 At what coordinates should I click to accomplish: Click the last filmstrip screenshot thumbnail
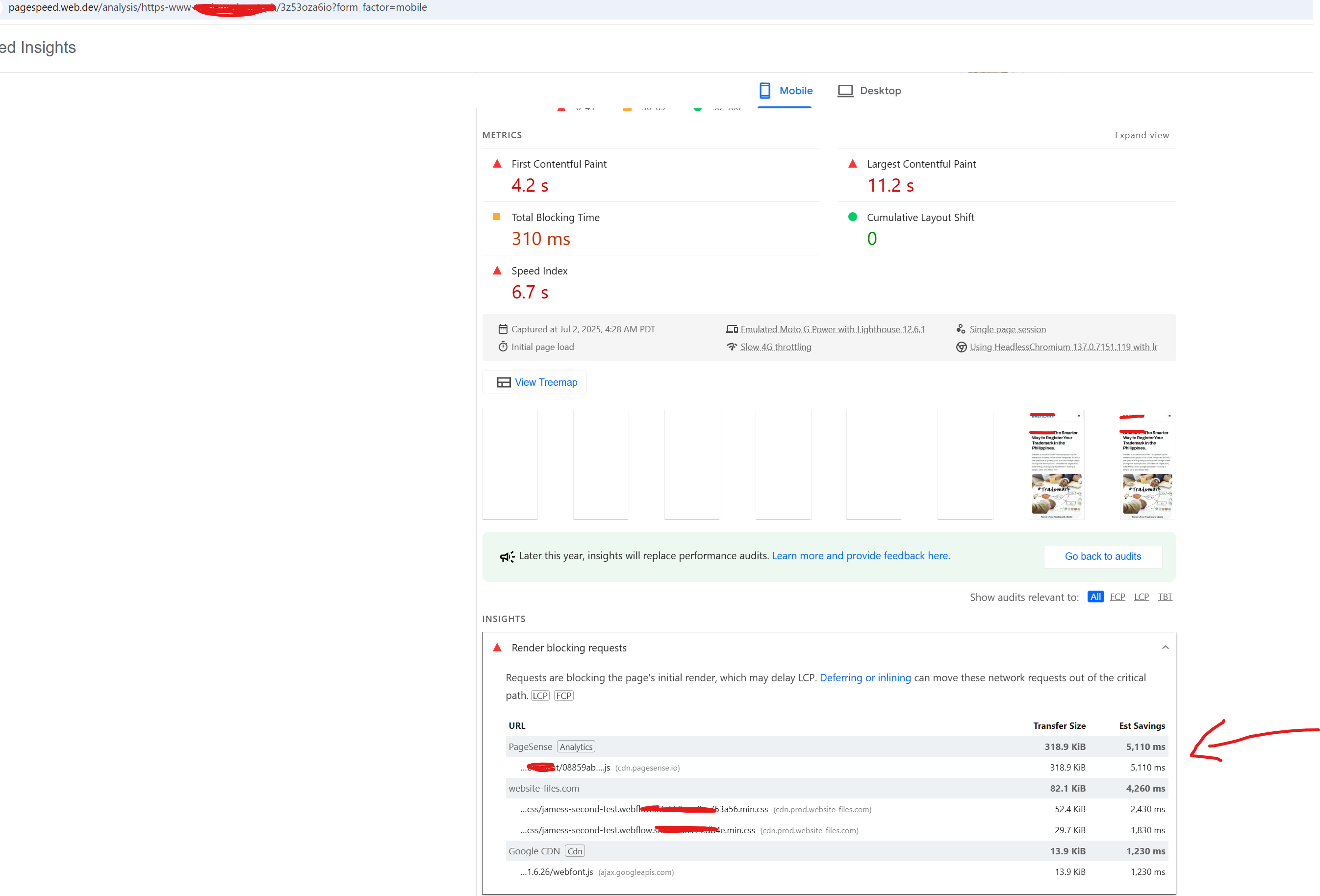pyautogui.click(x=1146, y=465)
